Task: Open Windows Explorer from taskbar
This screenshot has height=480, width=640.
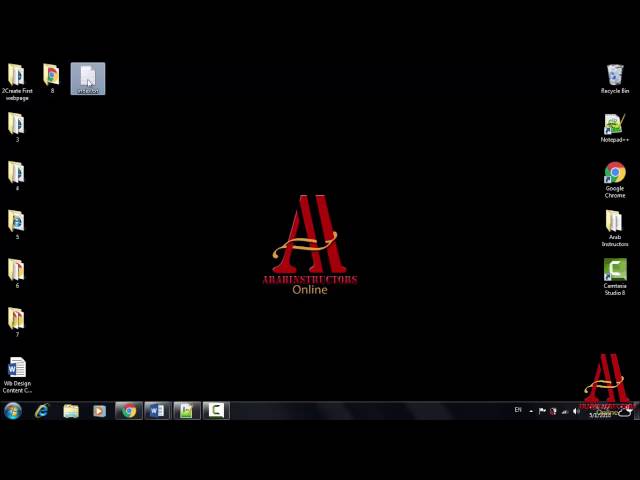Action: coord(71,411)
